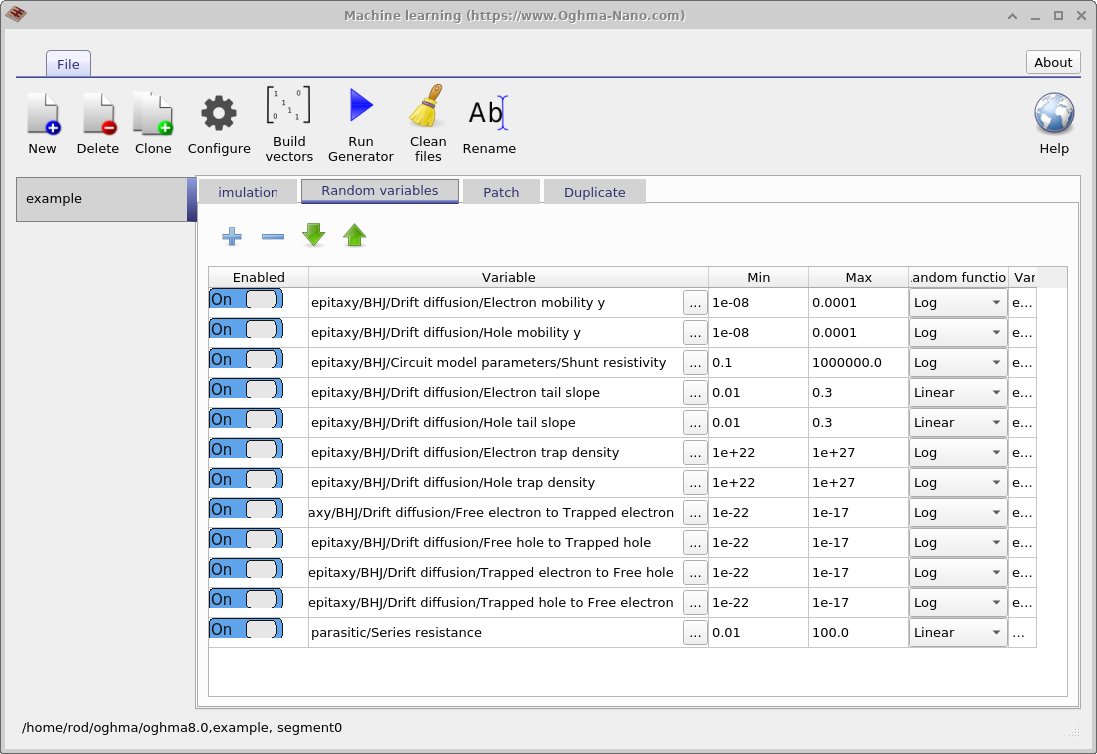Switch to the Patch tab
The width and height of the screenshot is (1097, 754).
(501, 192)
